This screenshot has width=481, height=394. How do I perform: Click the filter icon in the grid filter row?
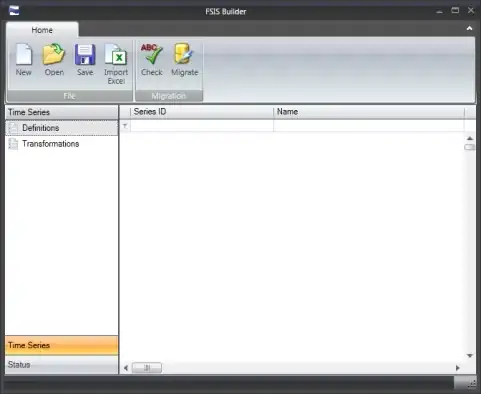[x=125, y=126]
